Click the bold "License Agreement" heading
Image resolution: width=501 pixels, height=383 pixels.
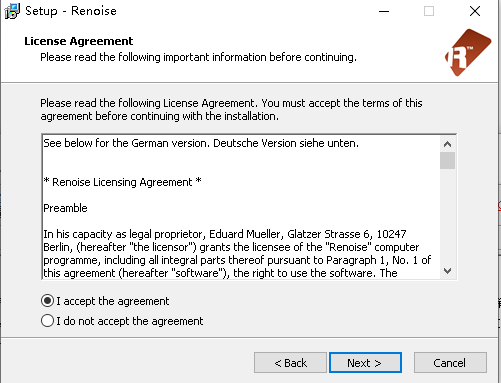coord(79,41)
